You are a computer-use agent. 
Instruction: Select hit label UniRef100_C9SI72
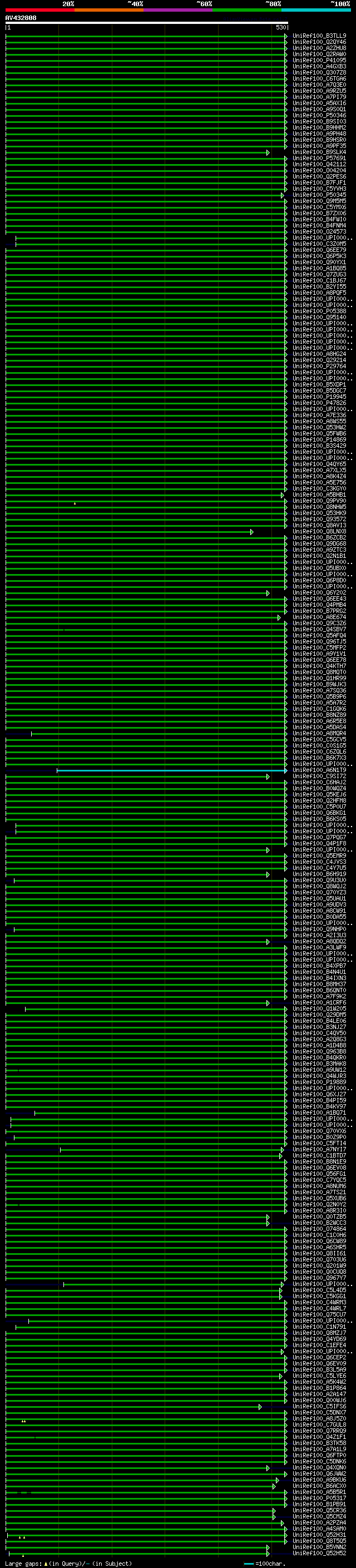tap(319, 776)
